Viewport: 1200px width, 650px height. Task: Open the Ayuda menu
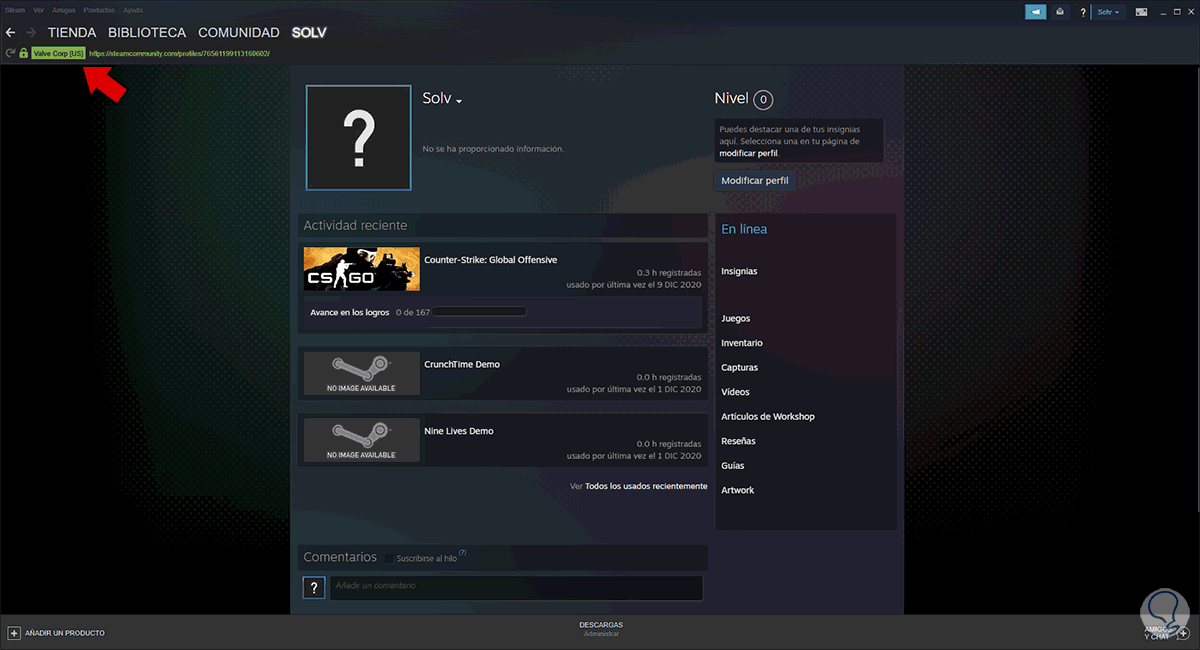[x=133, y=10]
